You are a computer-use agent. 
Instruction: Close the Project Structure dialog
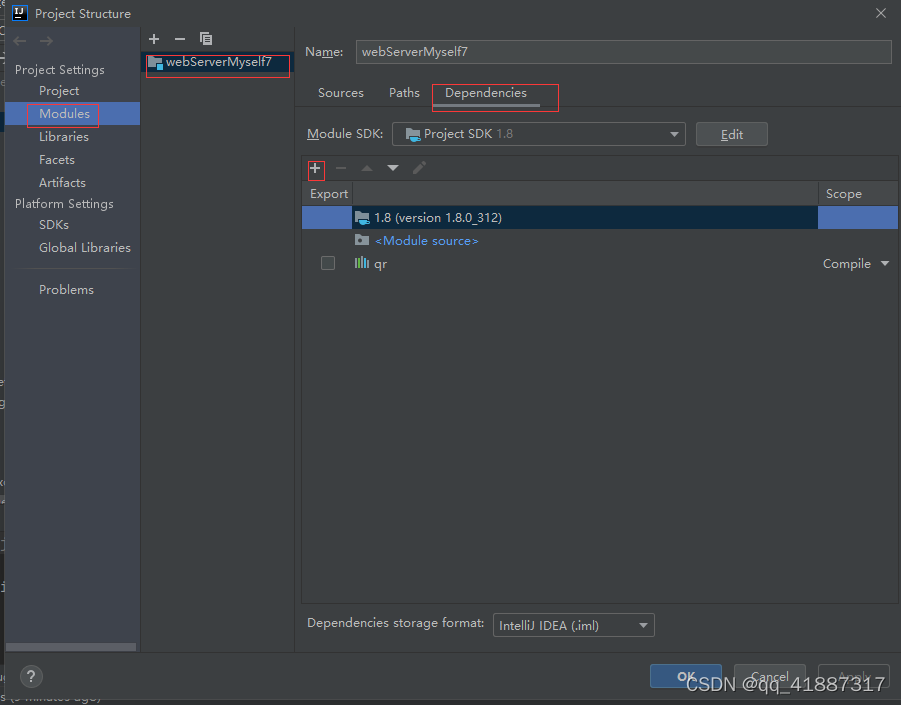pyautogui.click(x=881, y=13)
